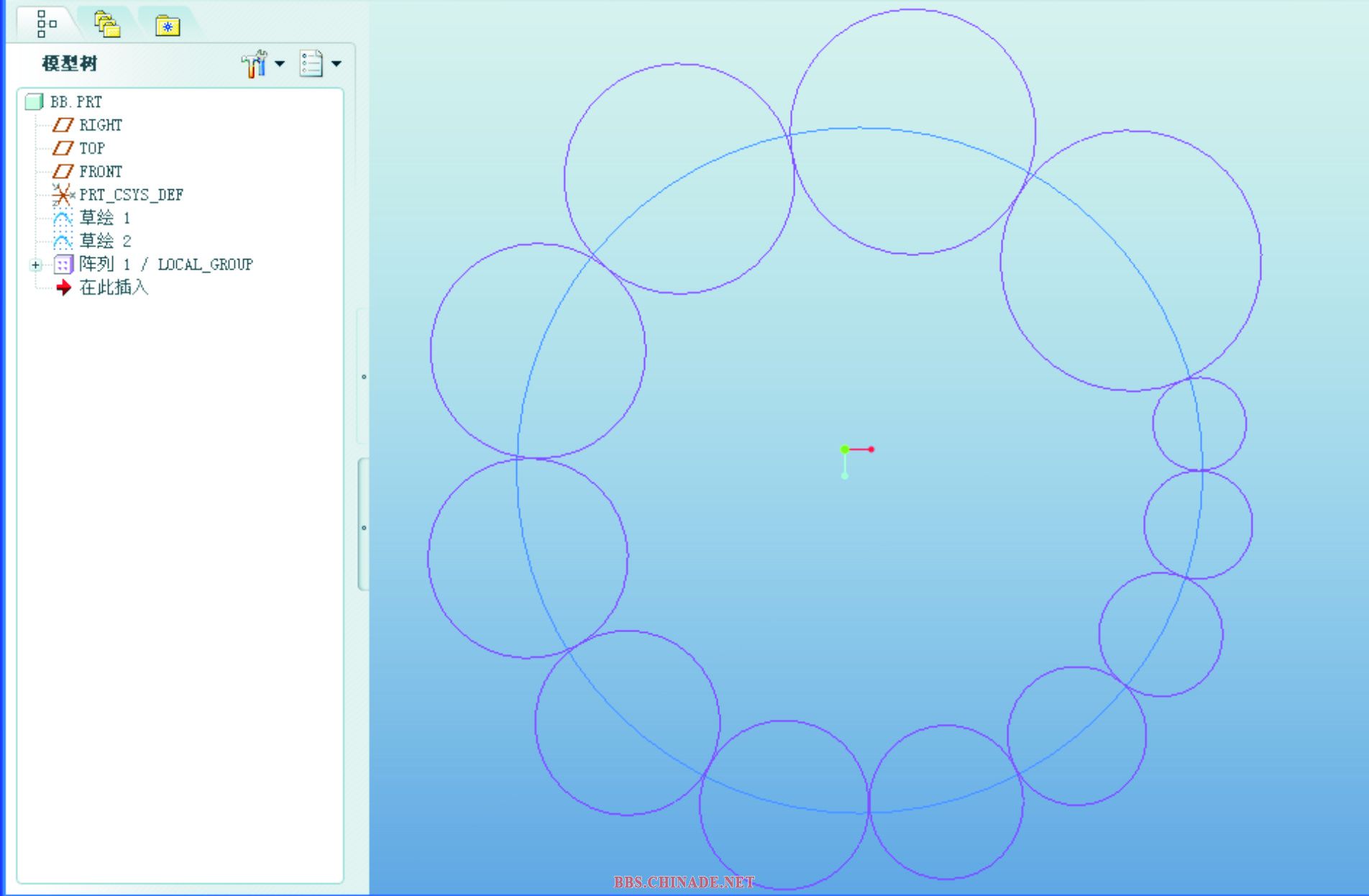
Task: Click the coordinate system icon of PRT_CSYS_DEF
Action: point(63,194)
